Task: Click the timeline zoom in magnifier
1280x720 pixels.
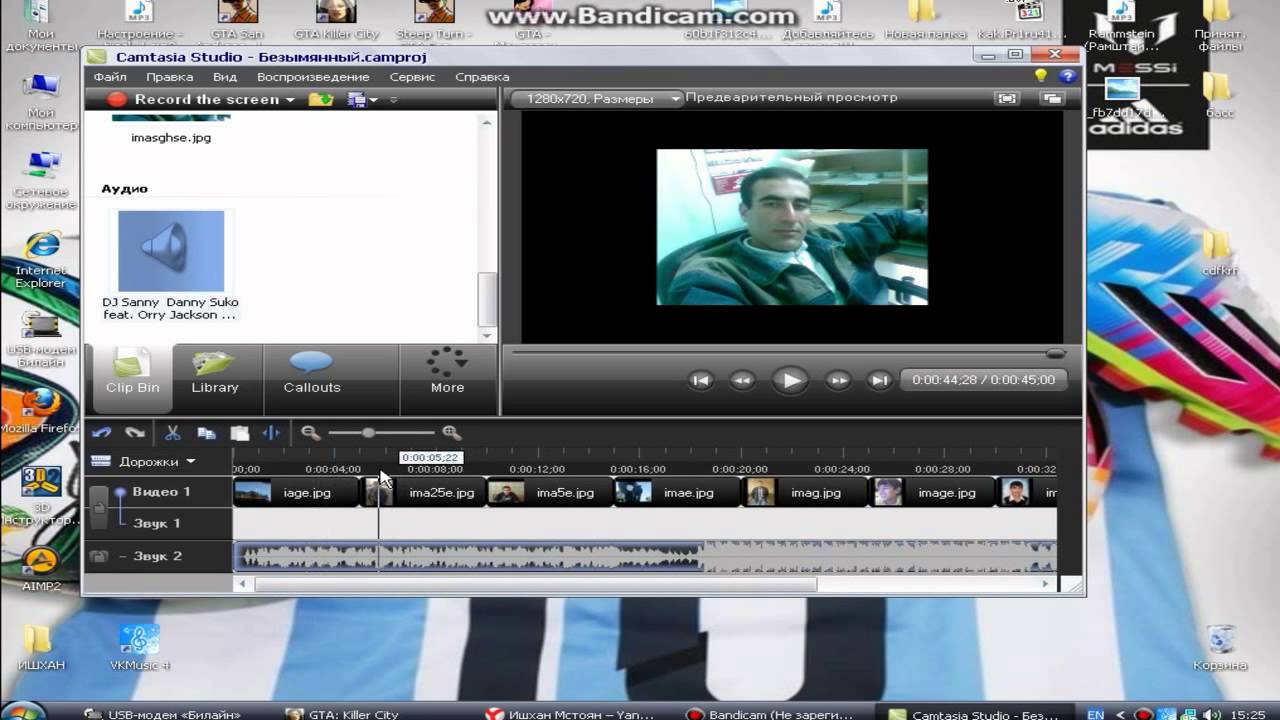Action: tap(452, 433)
